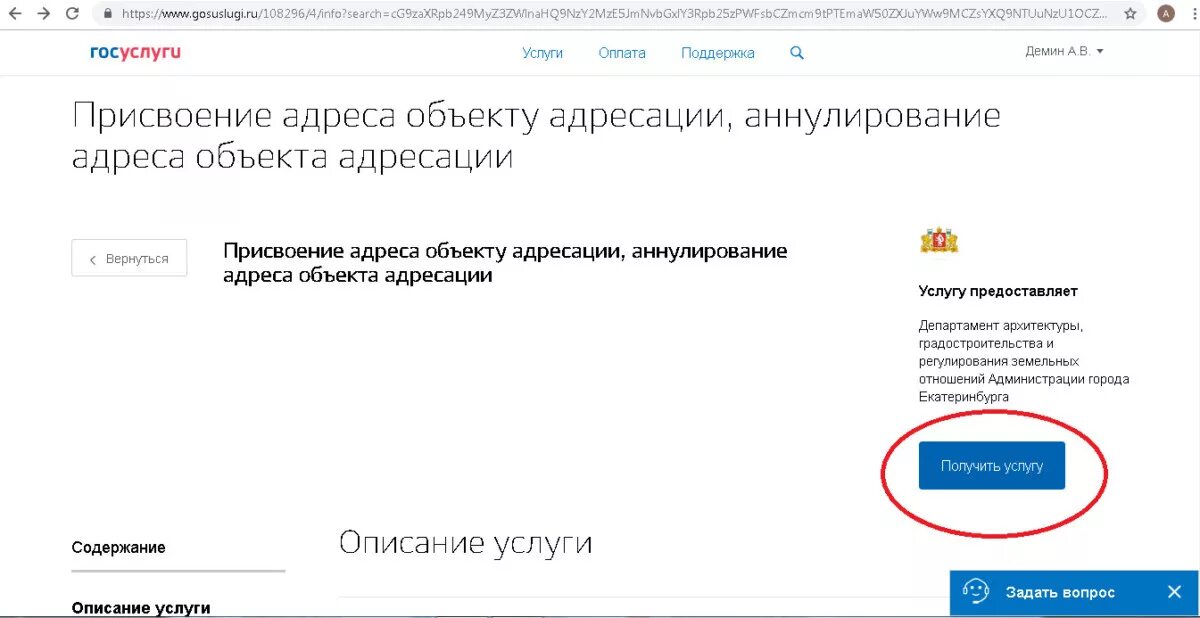This screenshot has height=618, width=1200.
Task: Close the Задать вопрос chat widget
Action: [1174, 592]
